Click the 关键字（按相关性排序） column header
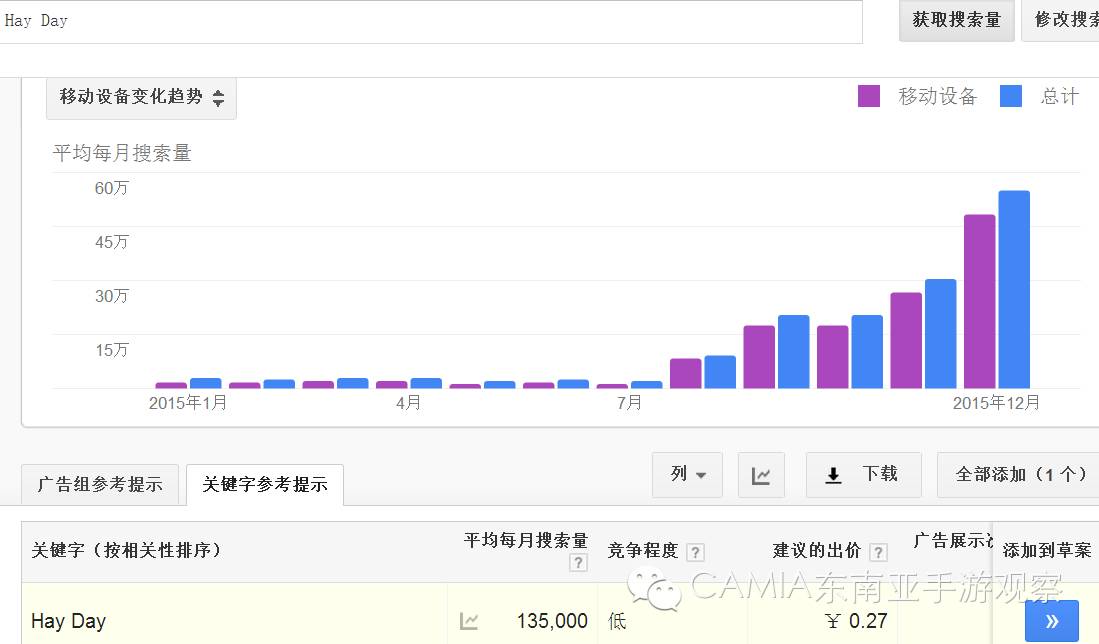The height and width of the screenshot is (644, 1099). (126, 551)
